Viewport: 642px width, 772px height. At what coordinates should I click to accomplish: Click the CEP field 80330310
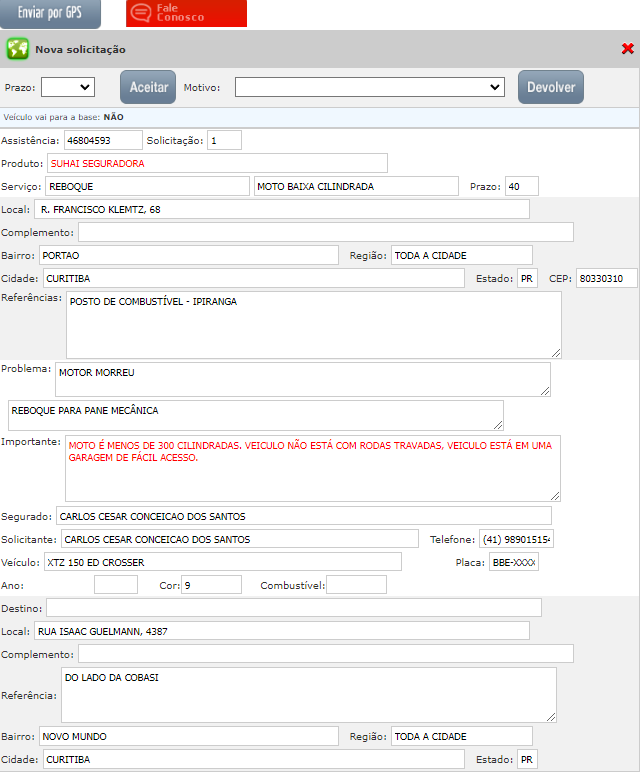(607, 278)
